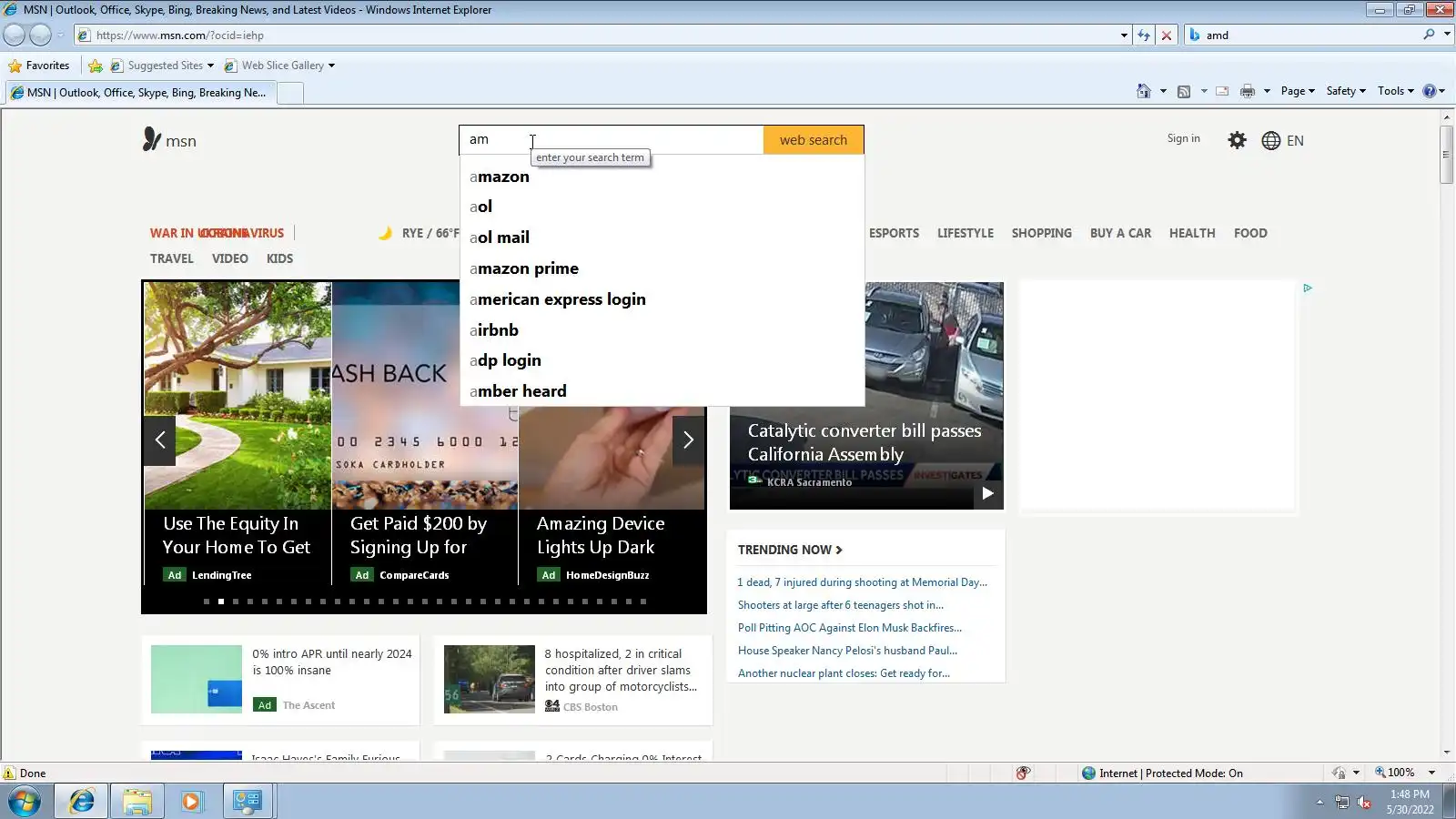Expand the Web Slice Gallery dropdown
Screen dimensions: 1456x819
pos(331,66)
